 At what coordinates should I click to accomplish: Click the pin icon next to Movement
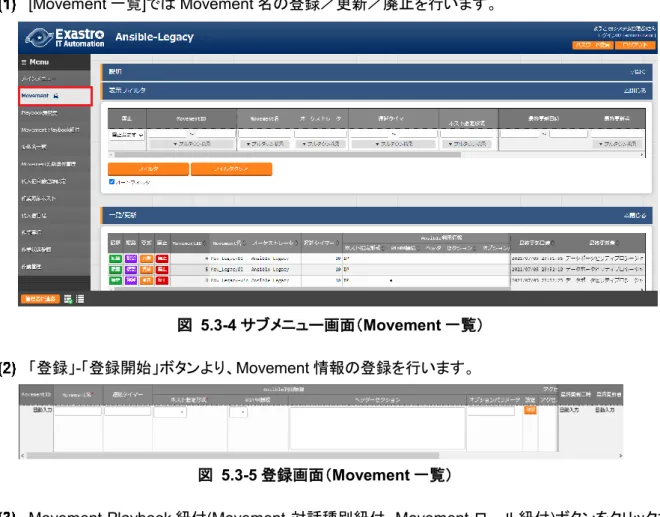[x=56, y=96]
